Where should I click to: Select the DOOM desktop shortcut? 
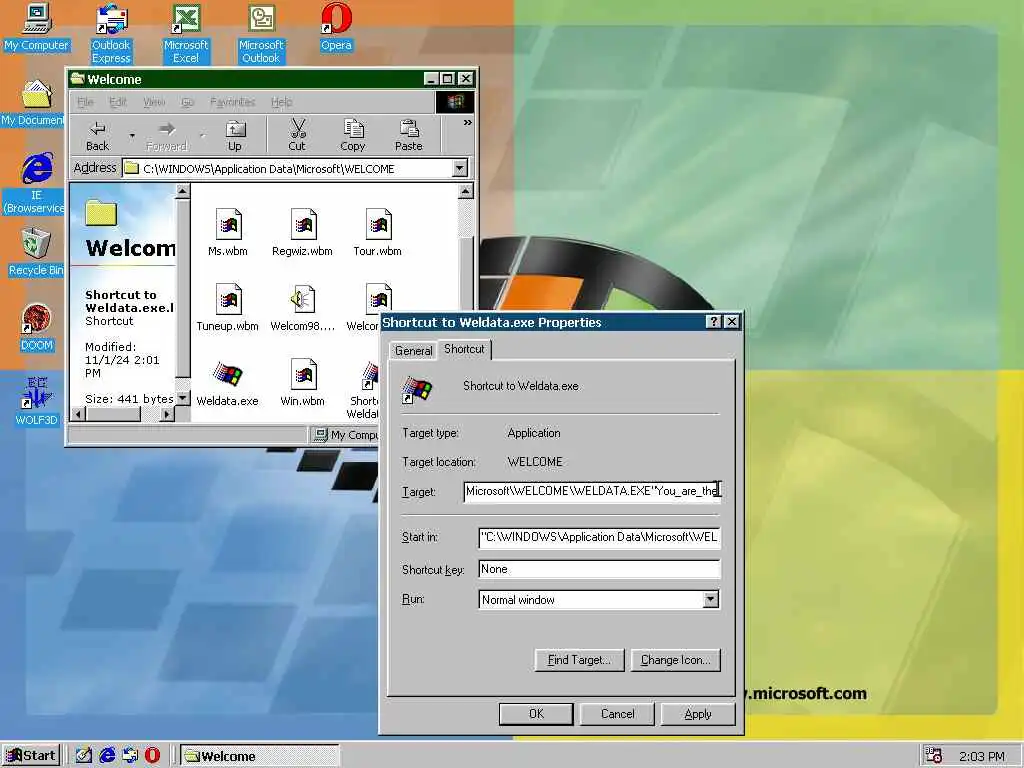(x=37, y=328)
